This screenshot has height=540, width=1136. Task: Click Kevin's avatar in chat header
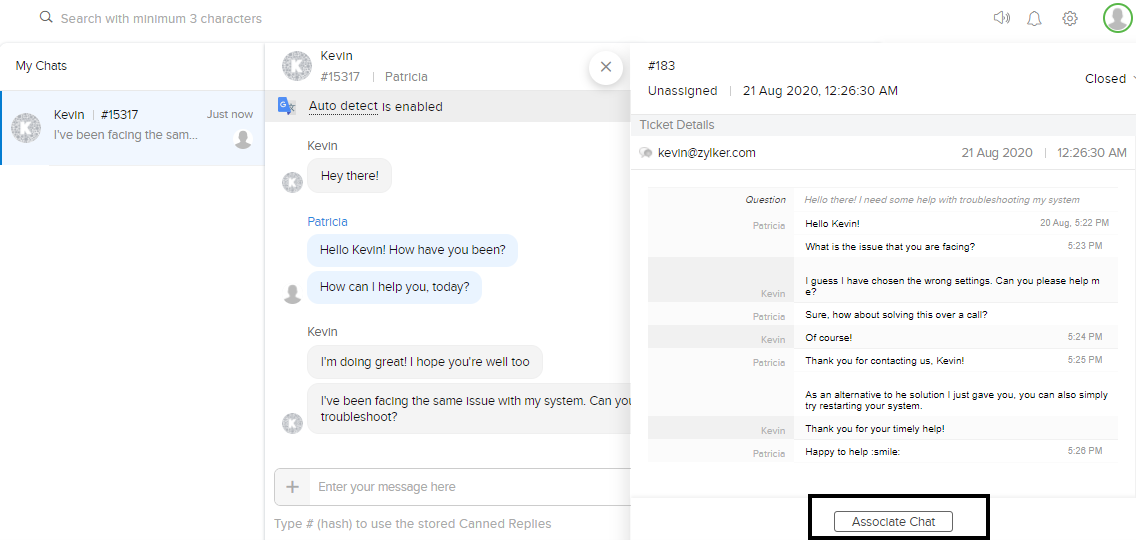tap(297, 66)
